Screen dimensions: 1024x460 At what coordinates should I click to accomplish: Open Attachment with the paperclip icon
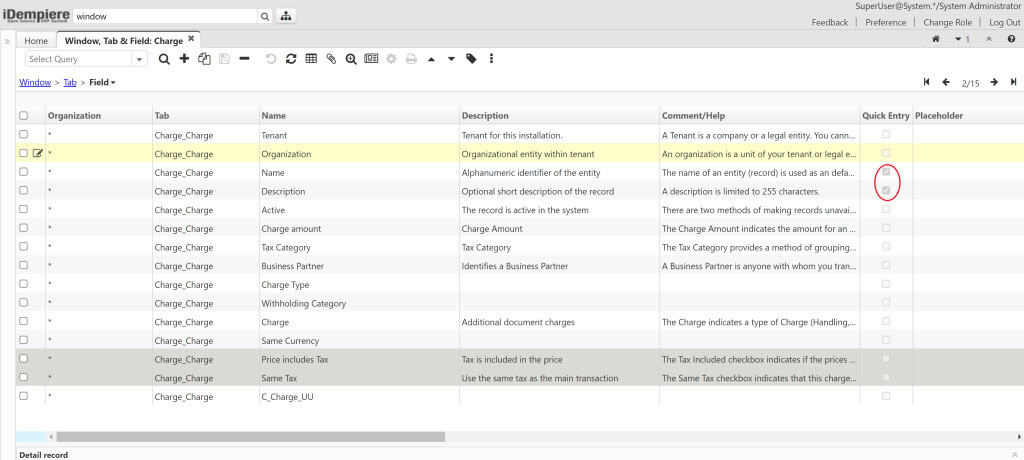click(x=331, y=59)
